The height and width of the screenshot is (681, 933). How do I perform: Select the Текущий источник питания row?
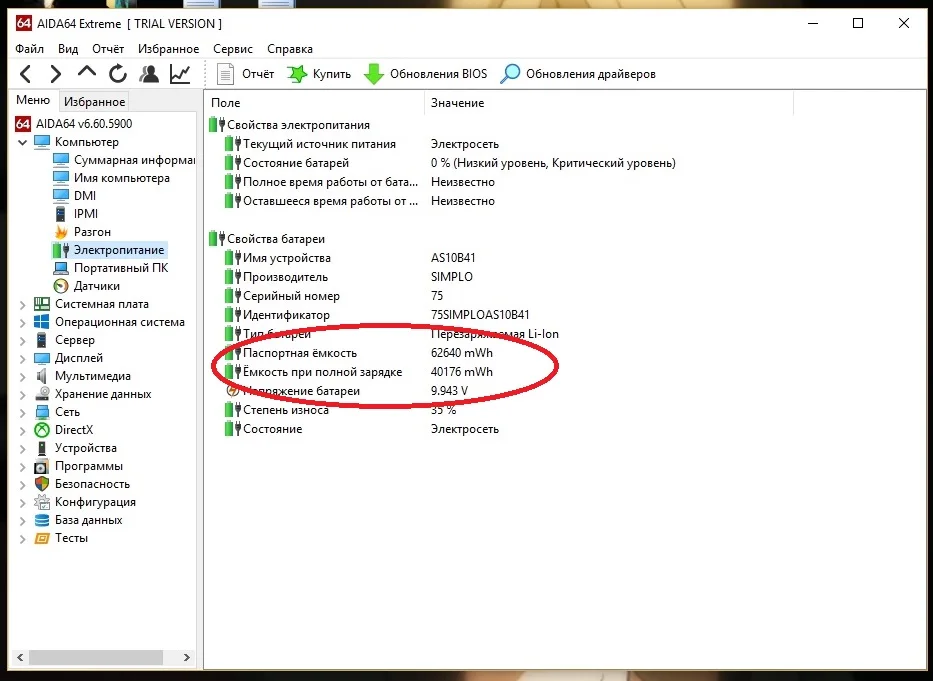(362, 144)
